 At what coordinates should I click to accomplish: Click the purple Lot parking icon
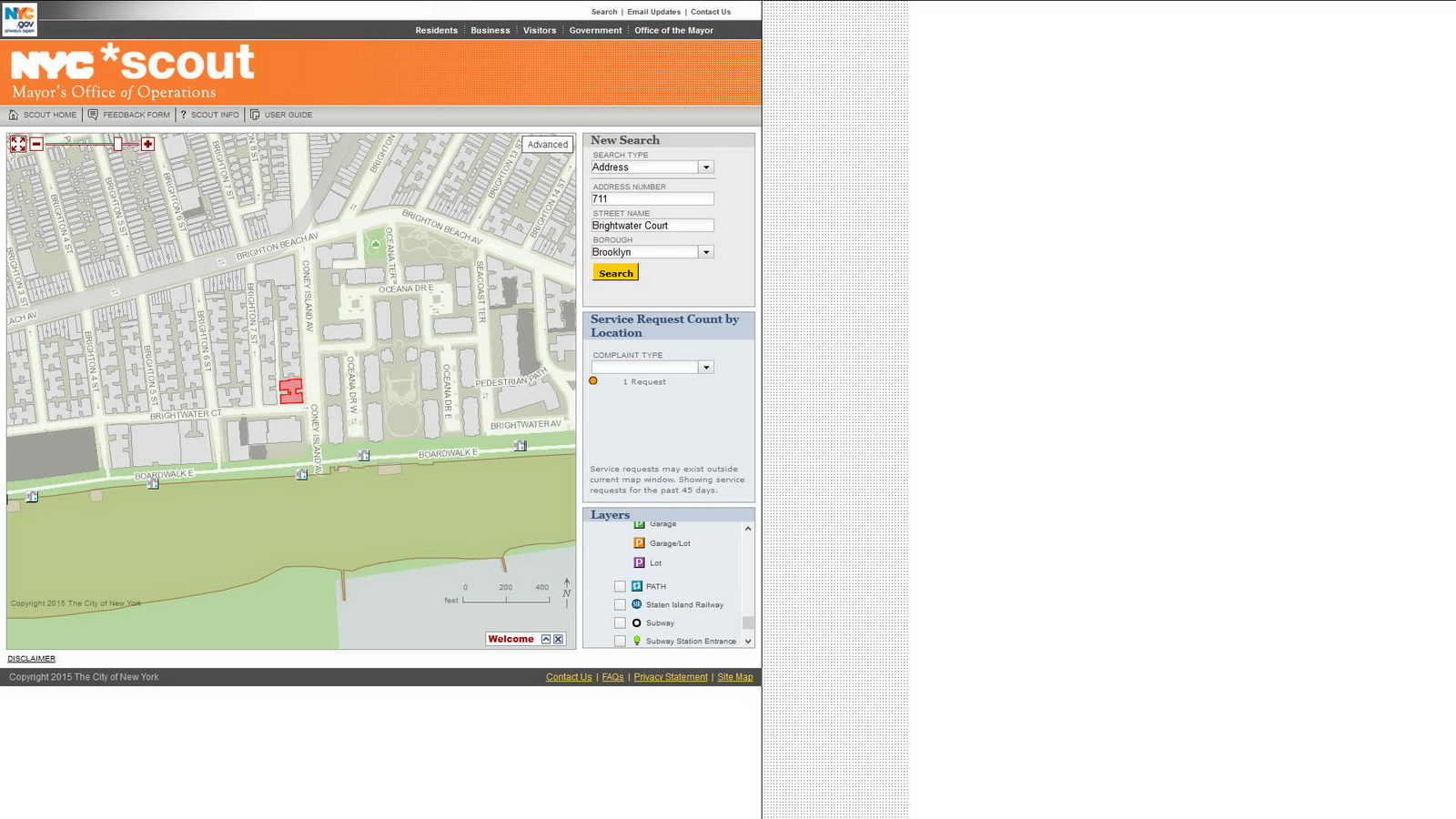tap(639, 562)
